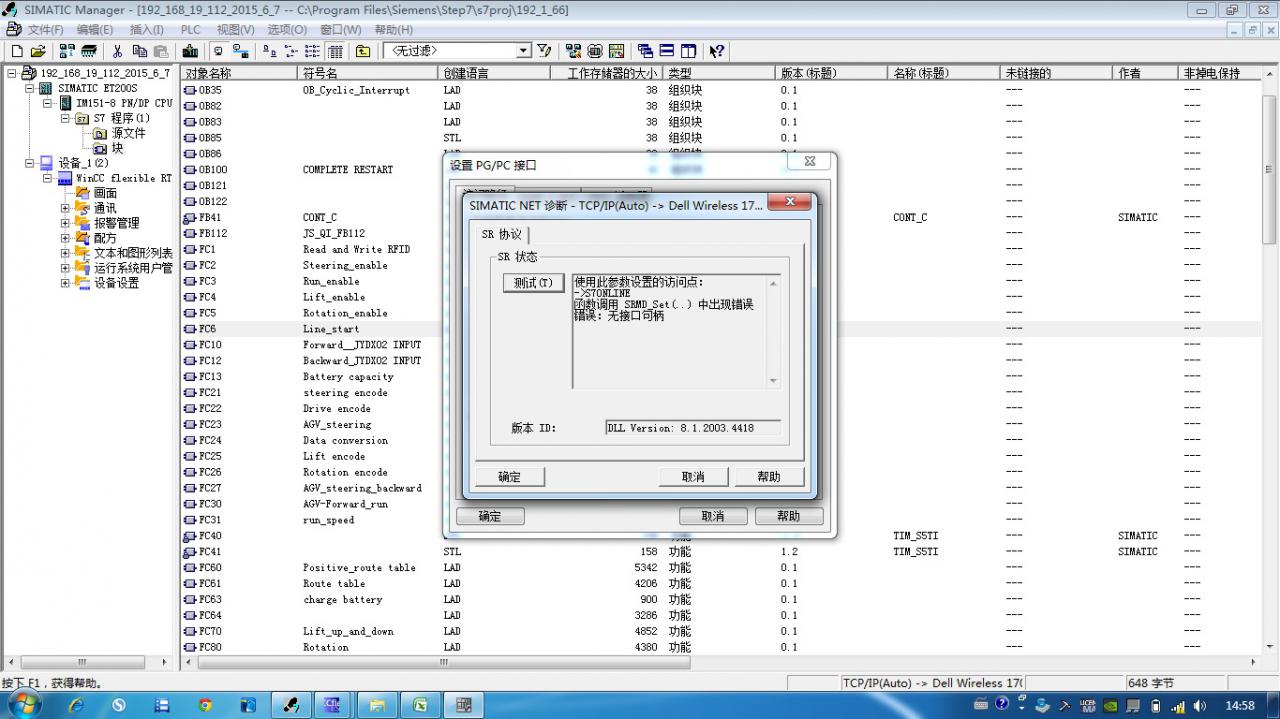
Task: Select the OB100 block row
Action: pos(213,170)
